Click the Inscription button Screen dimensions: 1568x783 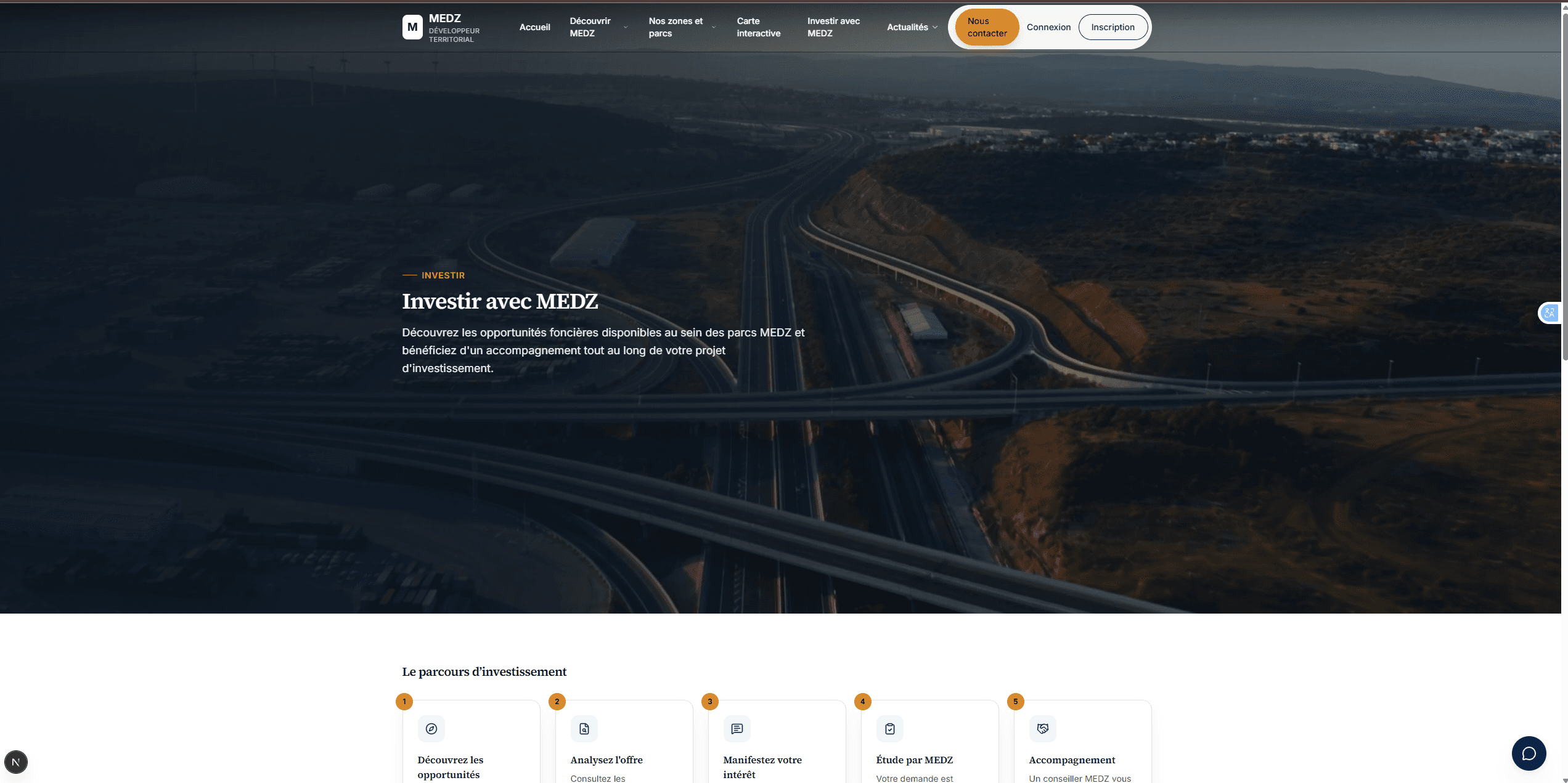pos(1113,27)
